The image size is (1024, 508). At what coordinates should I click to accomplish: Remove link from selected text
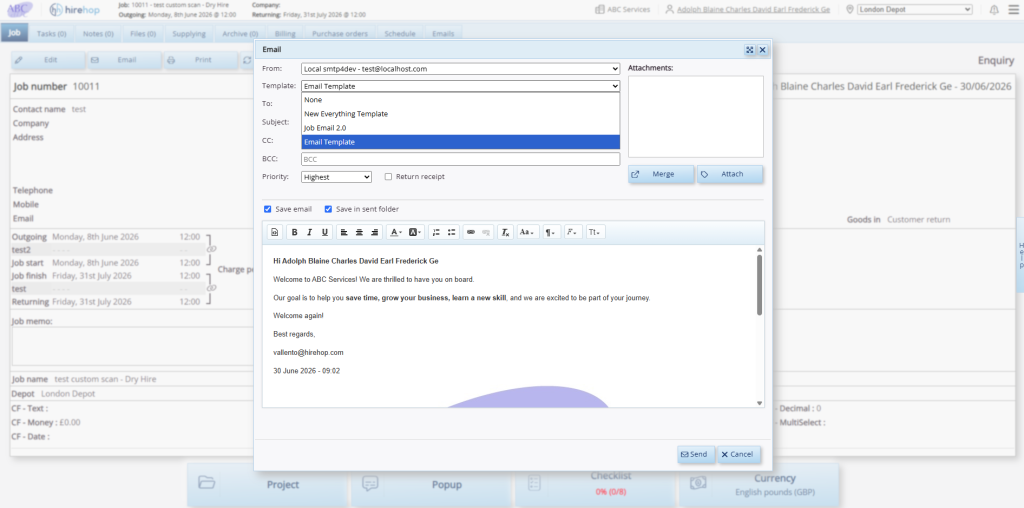pyautogui.click(x=486, y=232)
